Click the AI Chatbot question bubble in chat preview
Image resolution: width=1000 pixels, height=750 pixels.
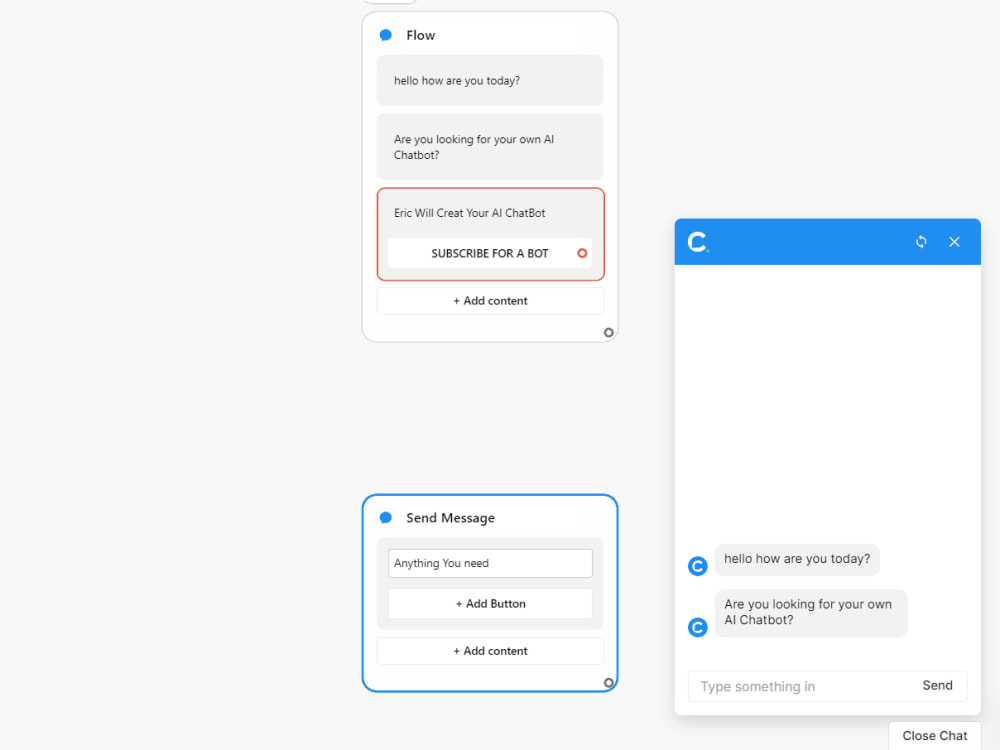tap(810, 612)
